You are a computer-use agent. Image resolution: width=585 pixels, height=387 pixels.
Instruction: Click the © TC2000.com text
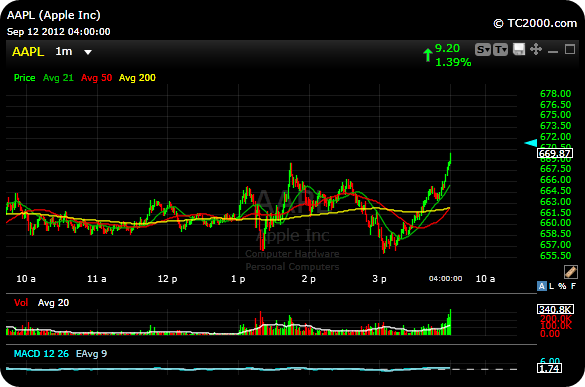(535, 23)
